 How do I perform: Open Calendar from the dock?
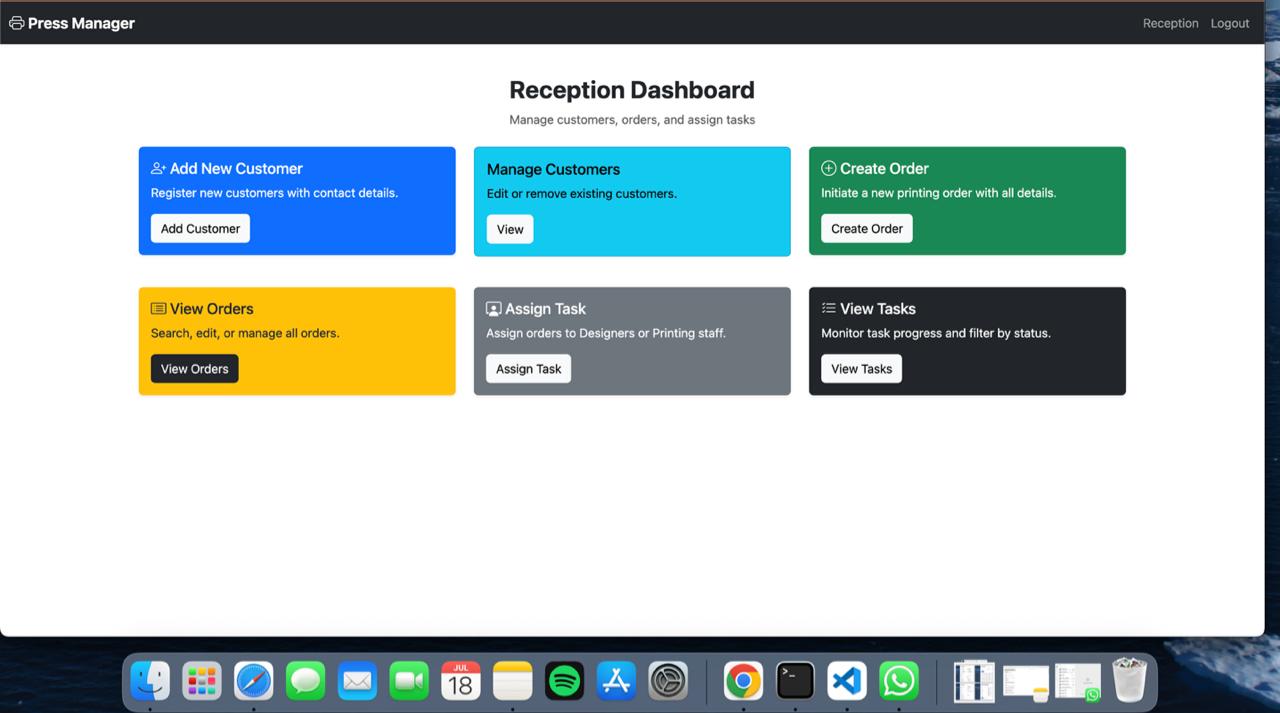461,681
